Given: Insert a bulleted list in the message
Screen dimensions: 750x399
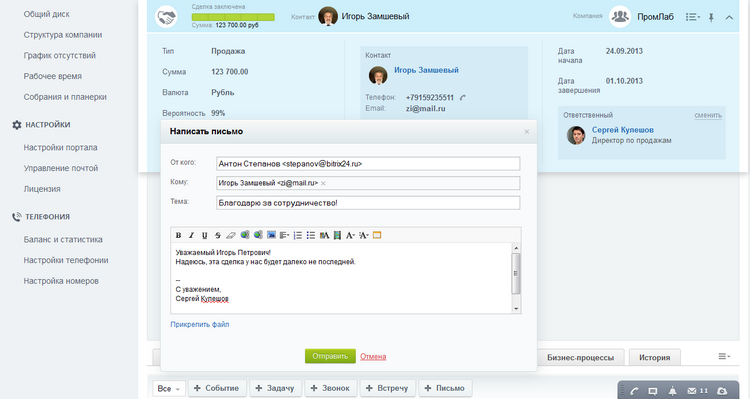Looking at the screenshot, I should (x=311, y=235).
